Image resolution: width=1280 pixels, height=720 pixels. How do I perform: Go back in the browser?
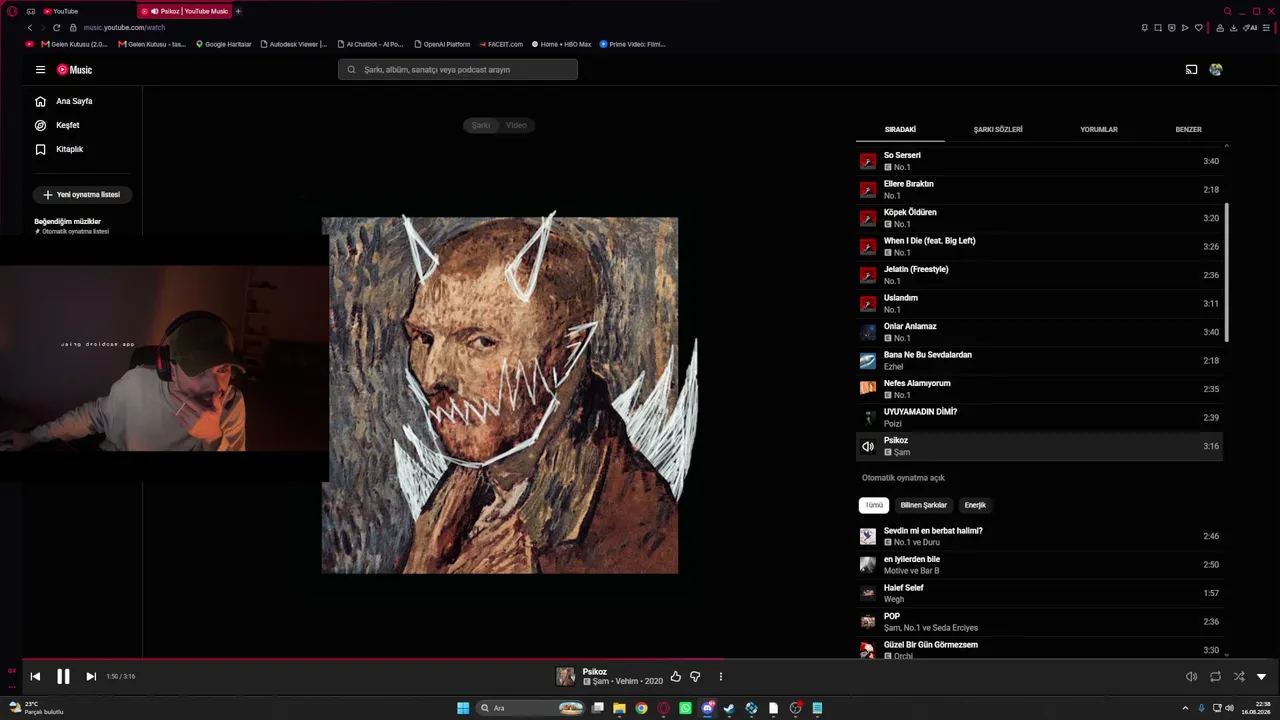30,28
